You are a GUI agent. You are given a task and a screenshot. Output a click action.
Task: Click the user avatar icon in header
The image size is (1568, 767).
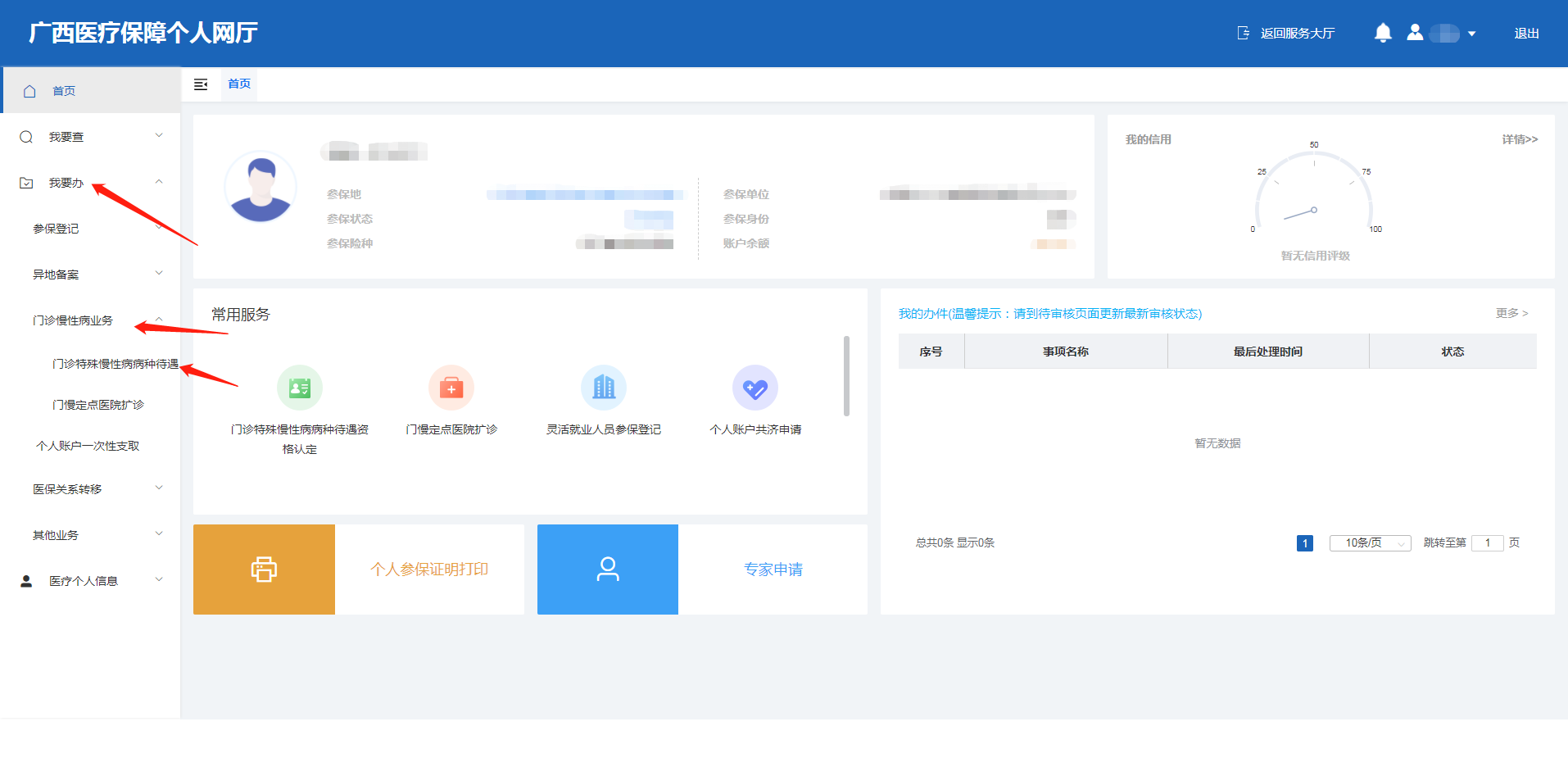[x=1415, y=33]
